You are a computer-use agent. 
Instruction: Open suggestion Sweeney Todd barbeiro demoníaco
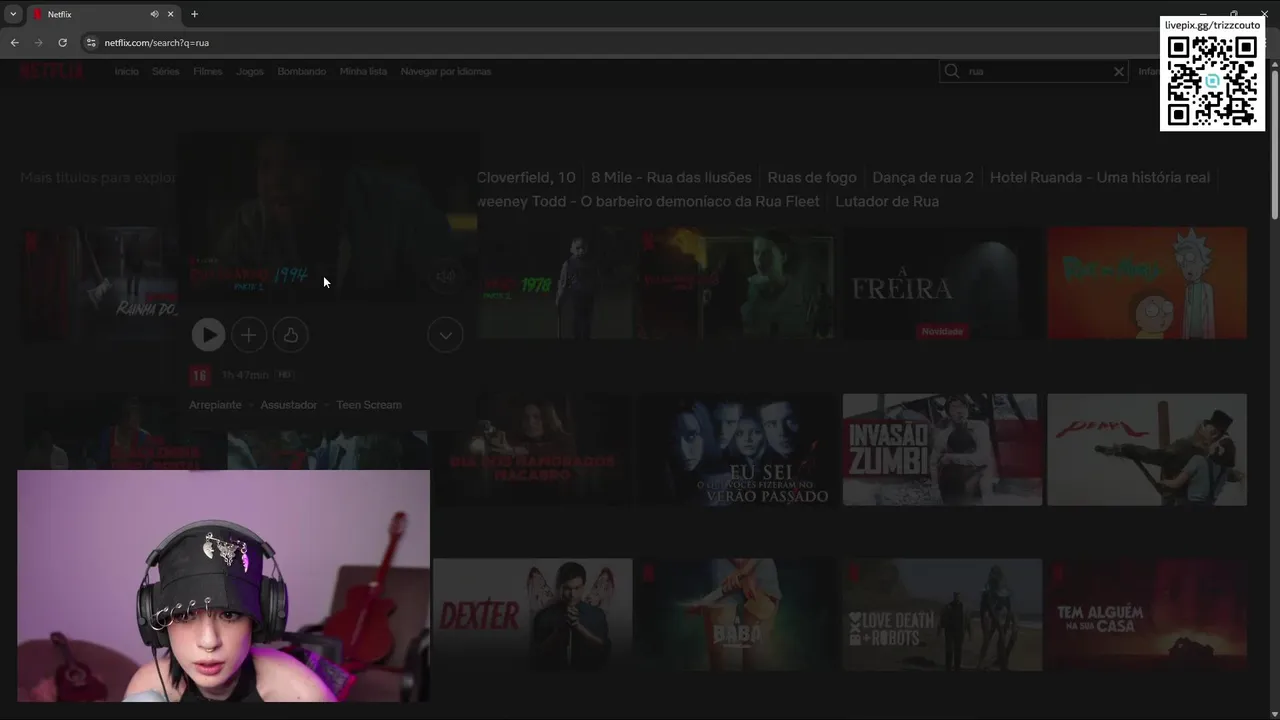(x=648, y=201)
